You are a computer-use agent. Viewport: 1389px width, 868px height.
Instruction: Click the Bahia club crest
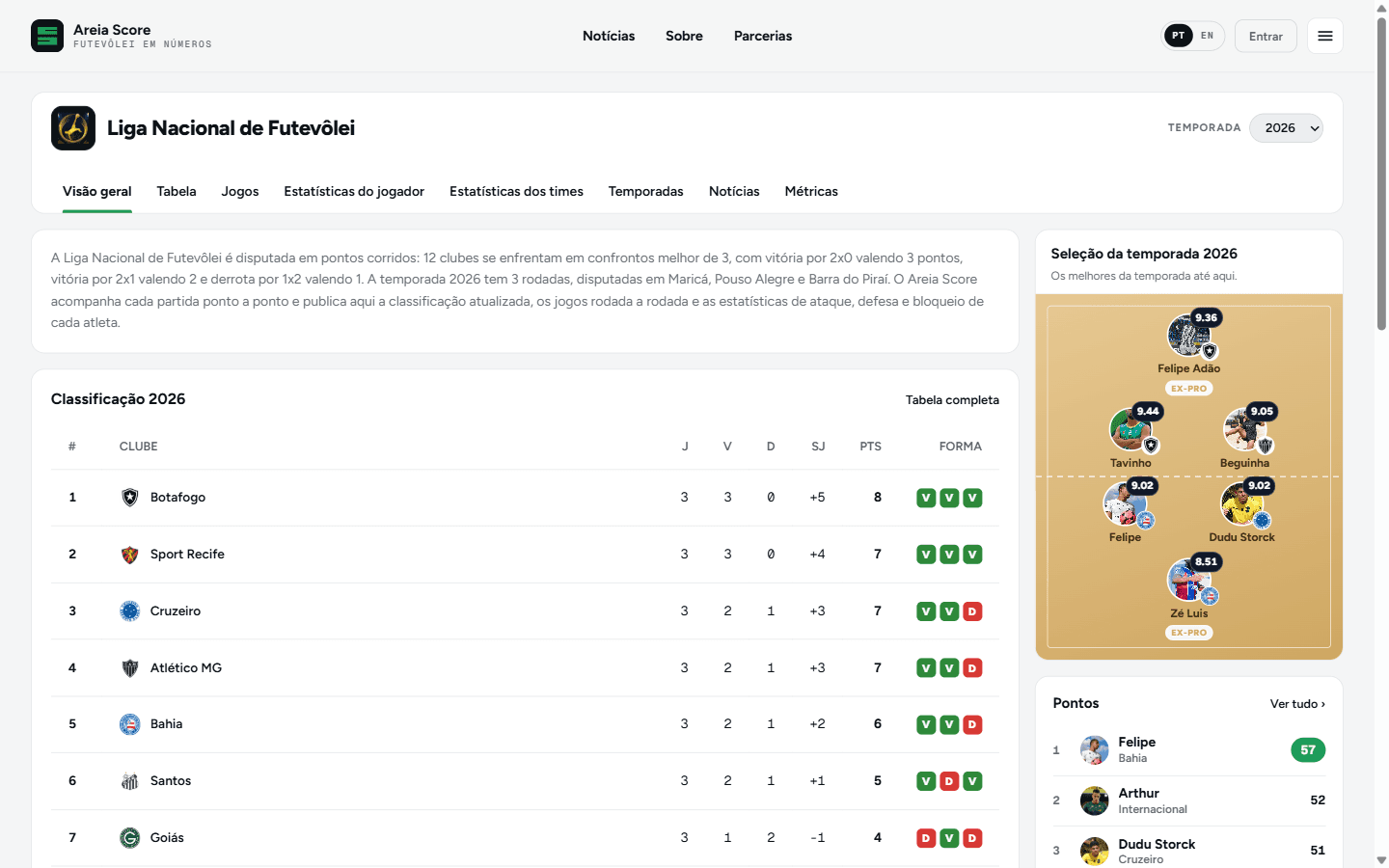point(130,724)
